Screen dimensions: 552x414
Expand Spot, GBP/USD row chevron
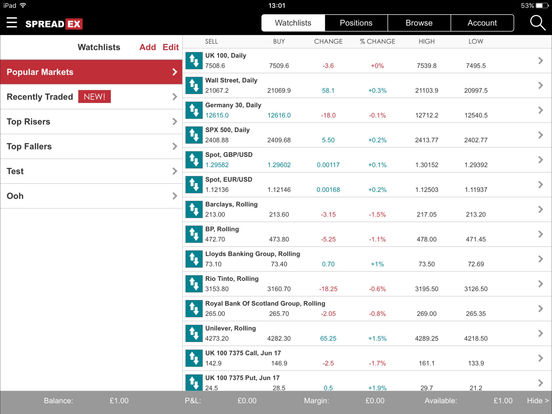[x=540, y=160]
